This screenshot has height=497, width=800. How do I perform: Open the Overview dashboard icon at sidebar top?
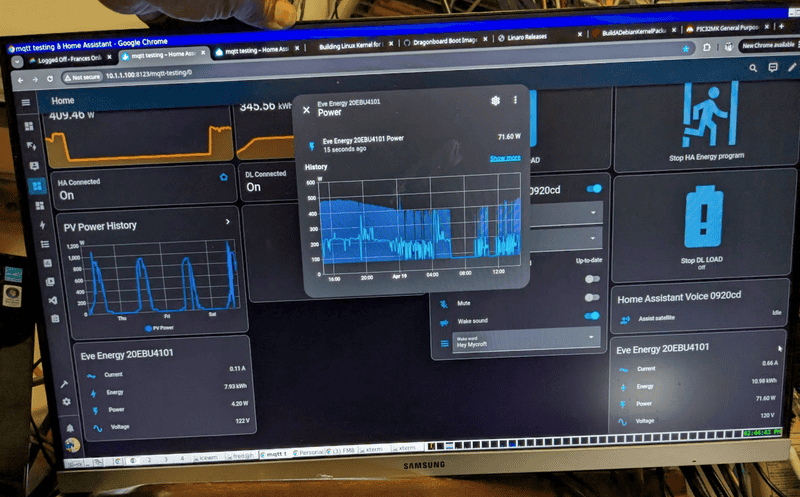click(29, 126)
